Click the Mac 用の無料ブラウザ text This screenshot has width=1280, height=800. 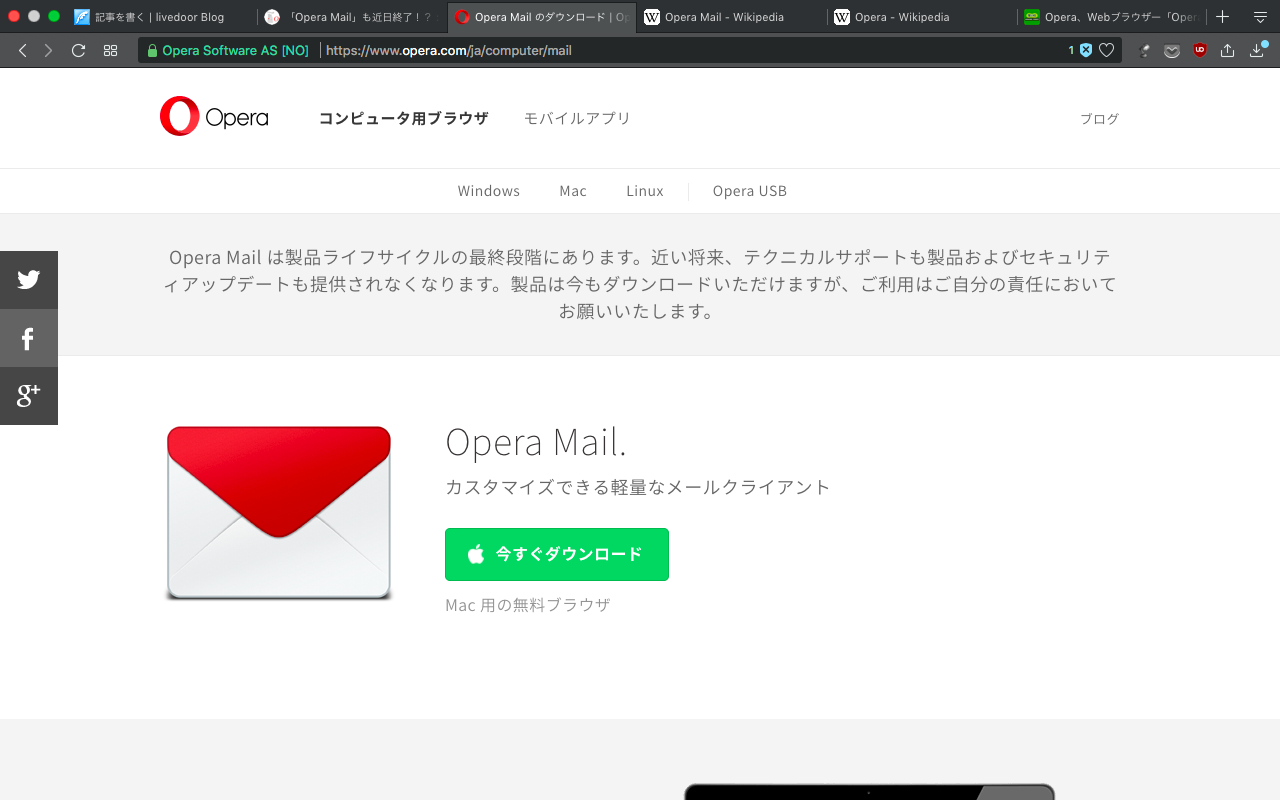point(528,605)
